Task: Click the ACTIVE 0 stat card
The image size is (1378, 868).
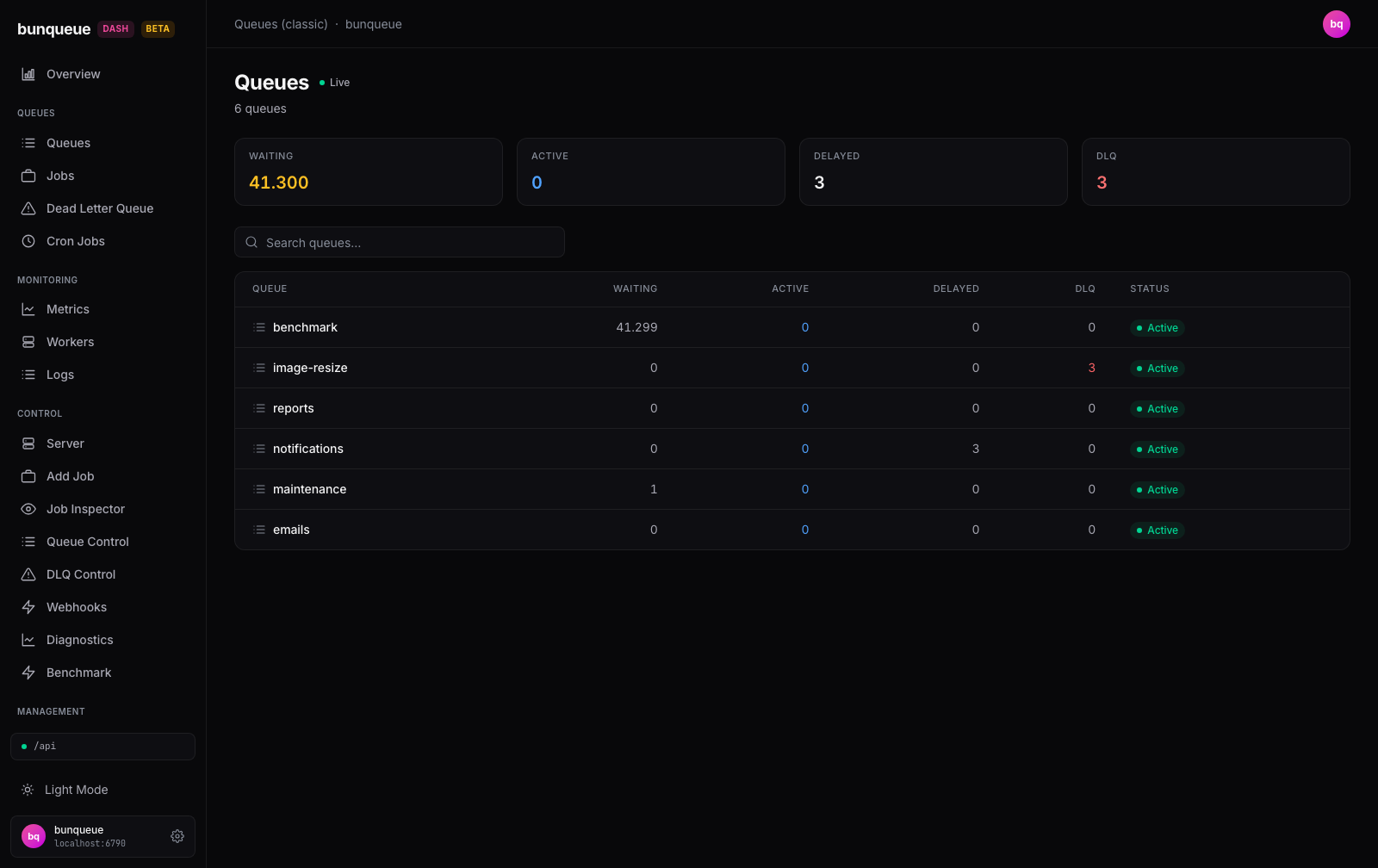Action: (651, 171)
